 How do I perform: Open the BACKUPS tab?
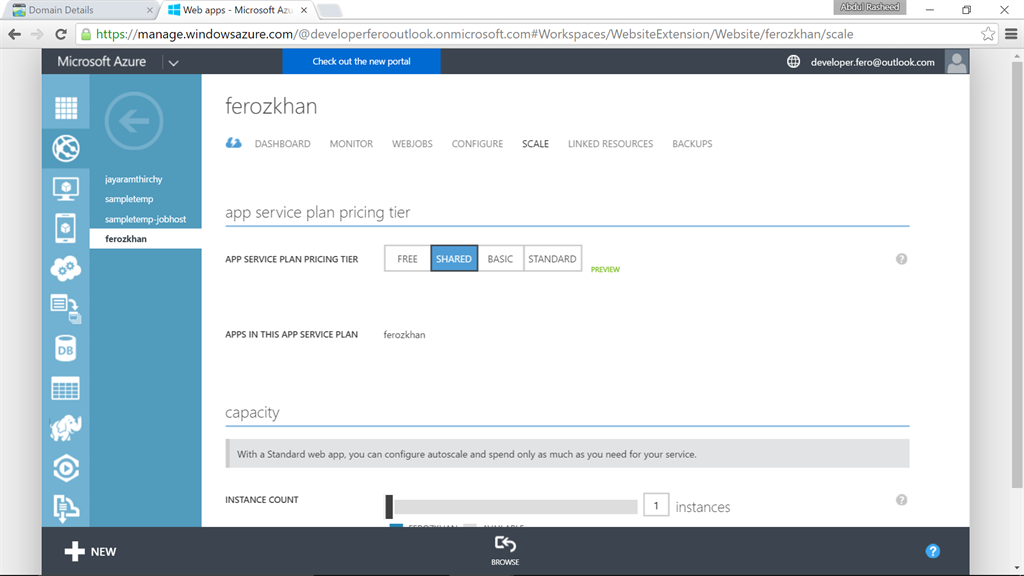692,144
